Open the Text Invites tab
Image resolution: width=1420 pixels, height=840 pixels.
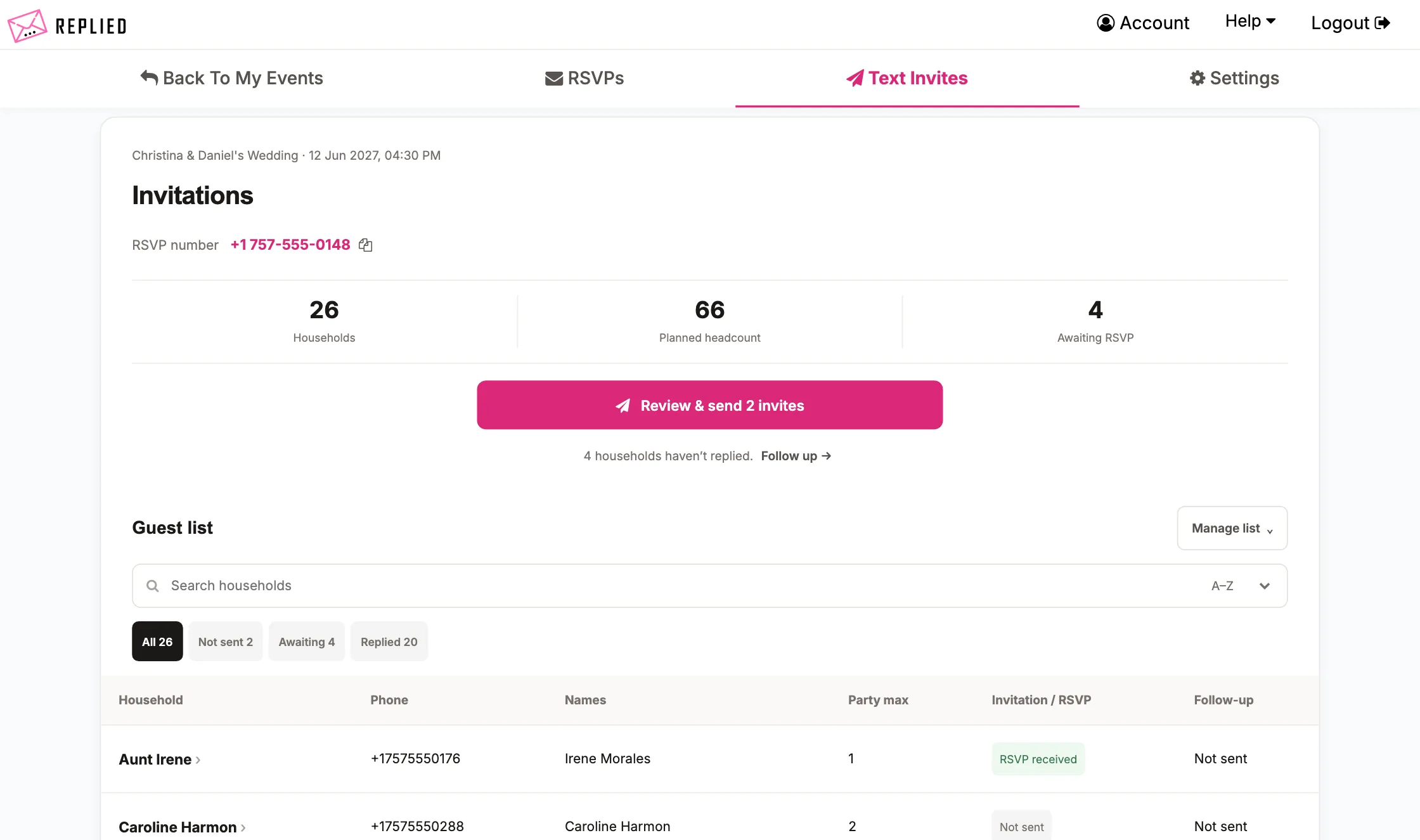907,78
